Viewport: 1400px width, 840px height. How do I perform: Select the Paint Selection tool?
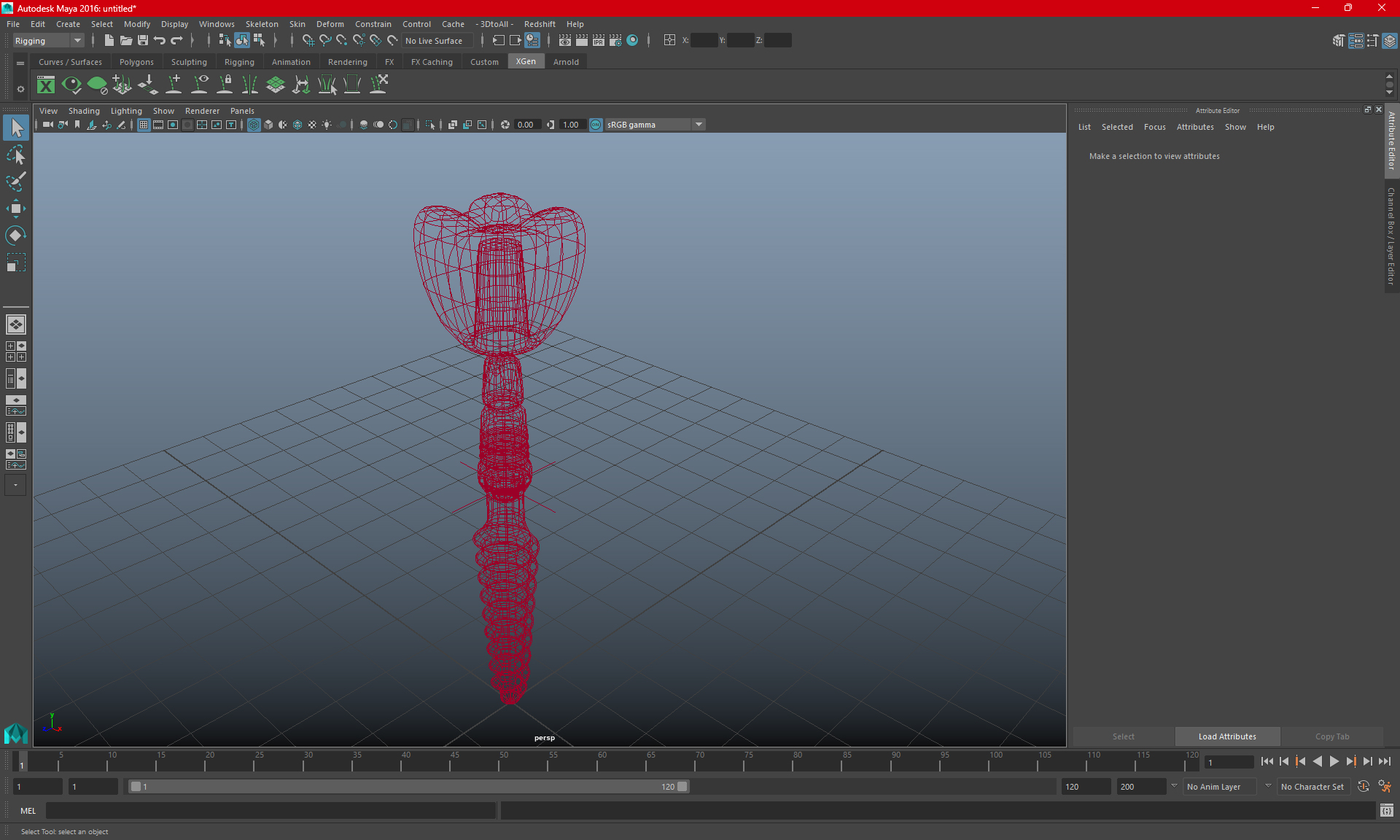coord(15,182)
